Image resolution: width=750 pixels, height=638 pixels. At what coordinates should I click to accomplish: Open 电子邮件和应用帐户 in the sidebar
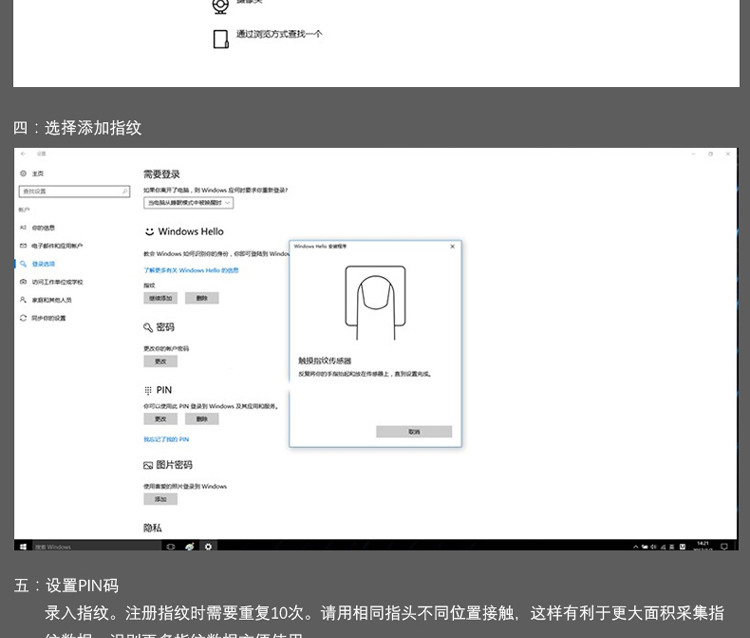tap(57, 246)
